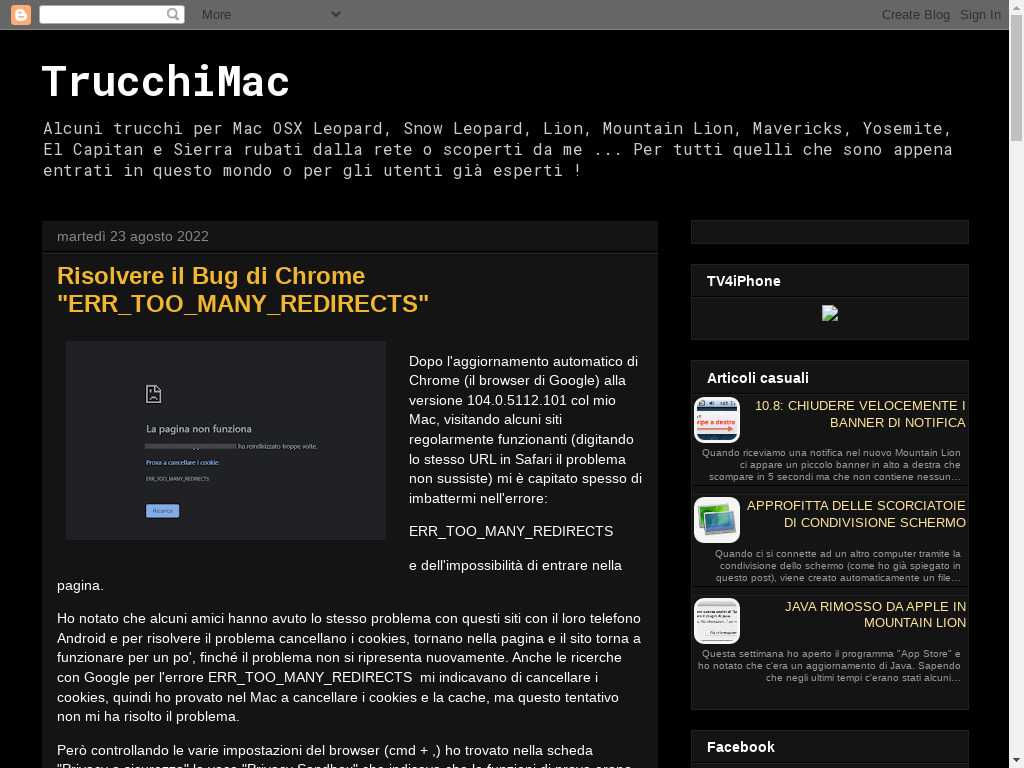Click the TV4iPhone widget heading
The image size is (1024, 768).
click(743, 281)
